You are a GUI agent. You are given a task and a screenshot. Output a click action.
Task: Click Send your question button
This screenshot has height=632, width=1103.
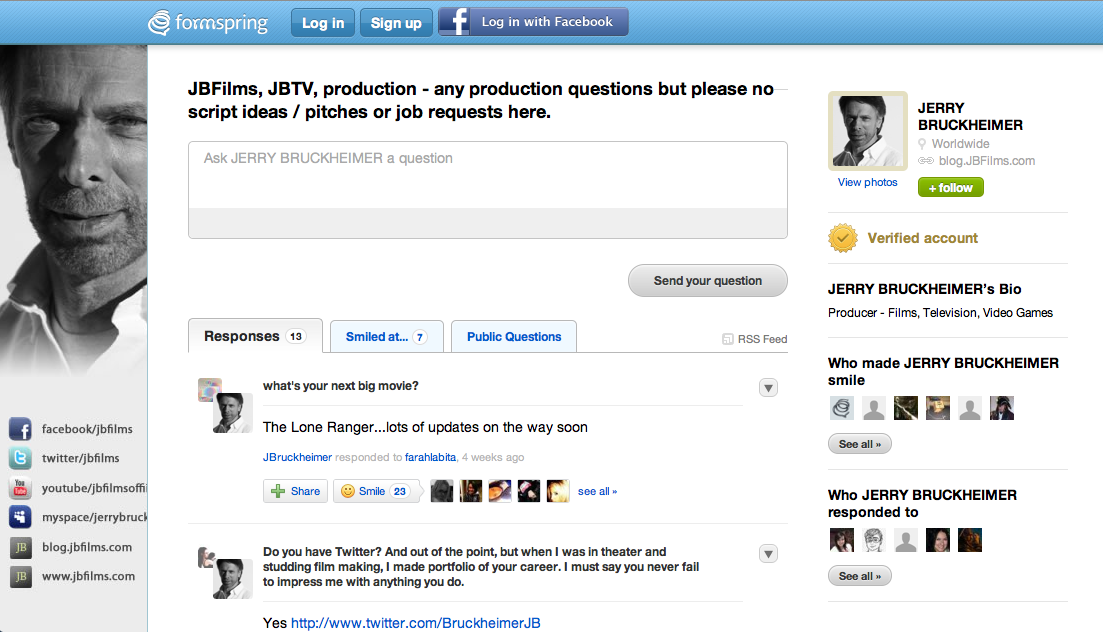click(707, 281)
